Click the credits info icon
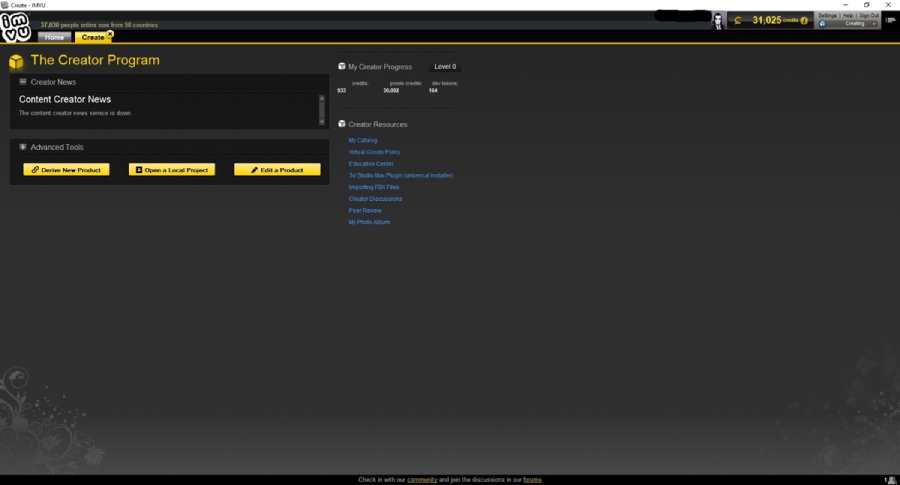This screenshot has width=900, height=485. point(804,21)
